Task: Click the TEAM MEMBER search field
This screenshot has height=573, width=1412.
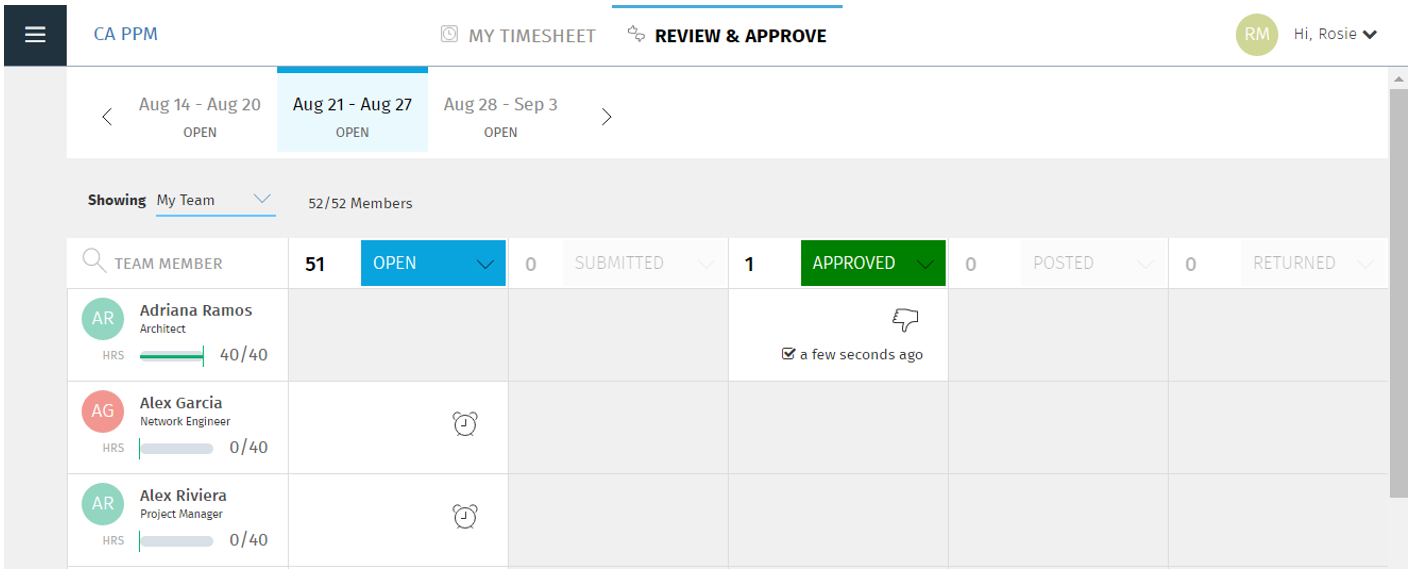Action: point(178,263)
